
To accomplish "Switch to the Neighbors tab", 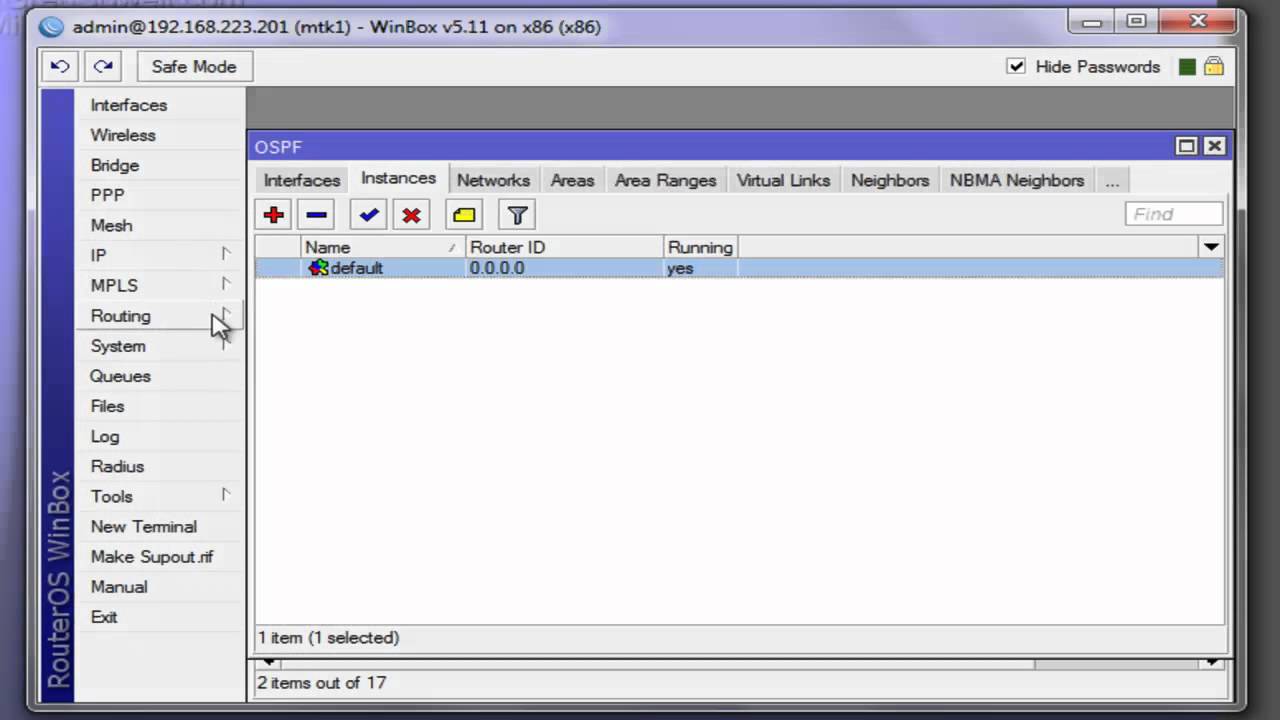I will click(890, 181).
